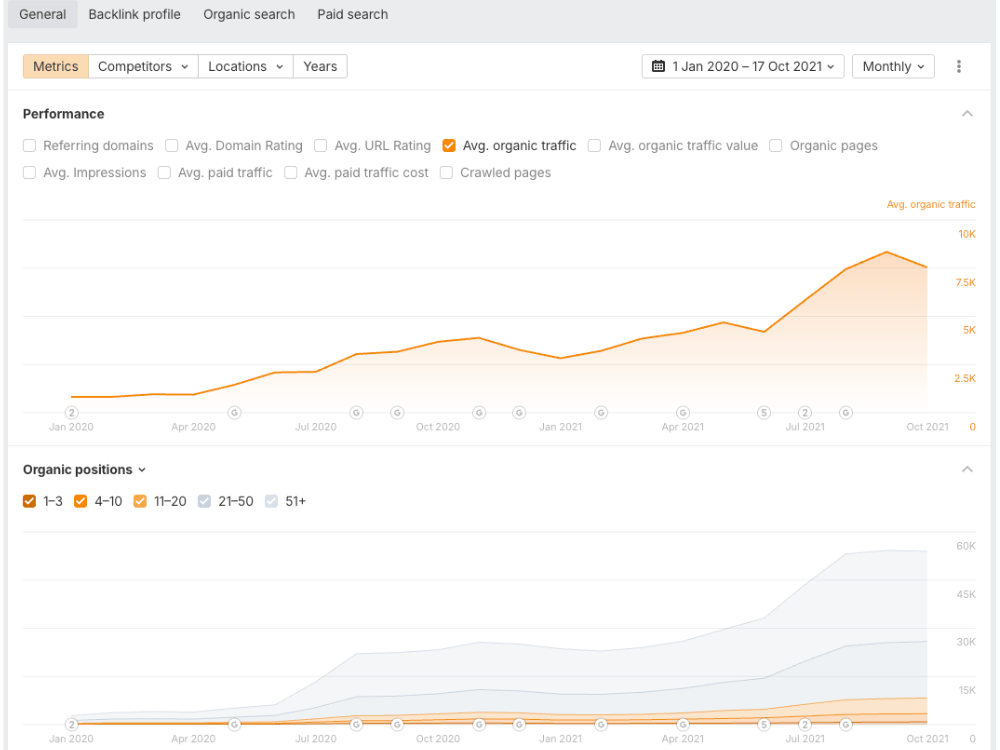This screenshot has height=750, width=1000.
Task: Collapse the Organic positions section chevron
Action: 967,468
